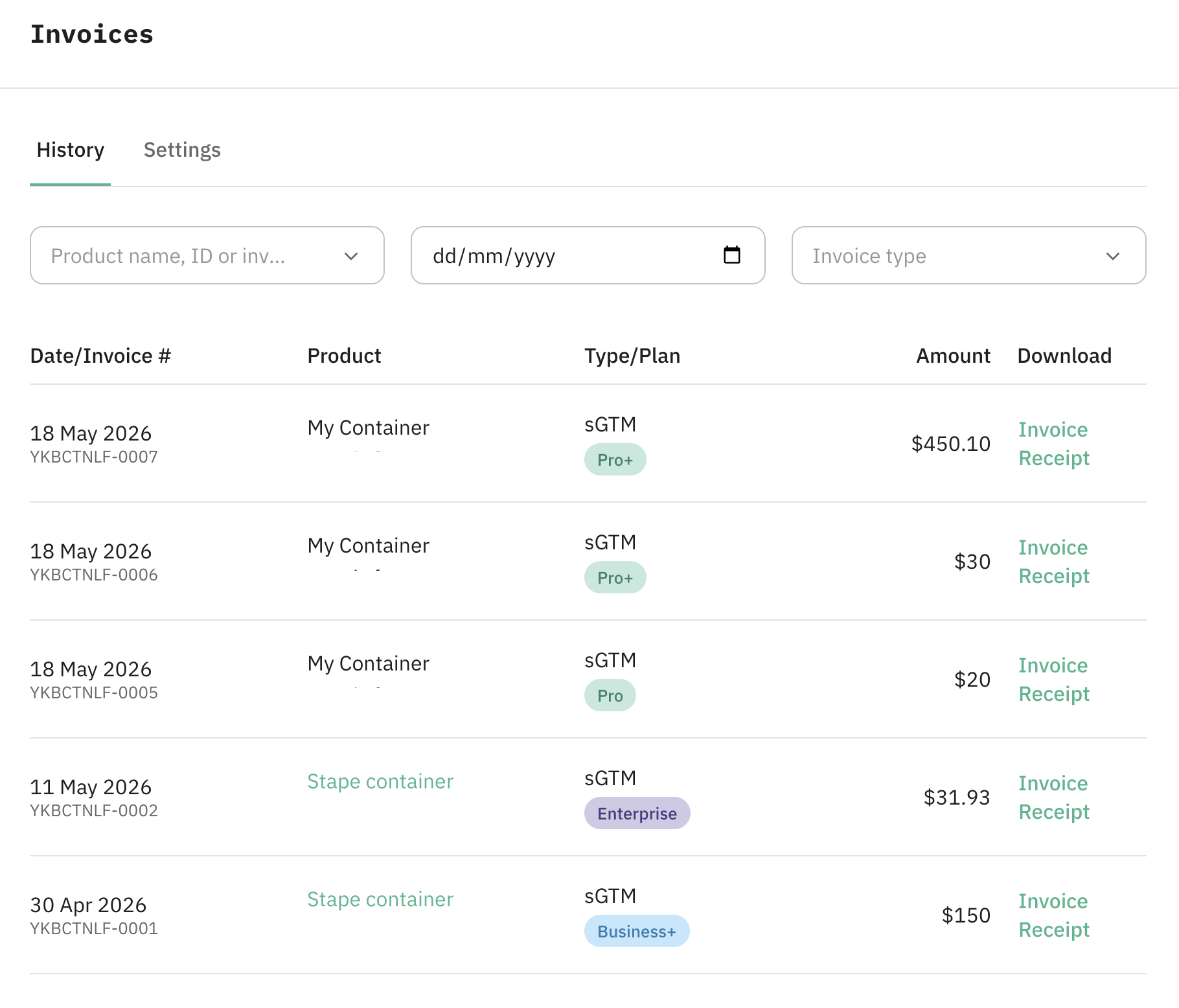
Task: Open the Invoice type dropdown
Action: click(968, 255)
